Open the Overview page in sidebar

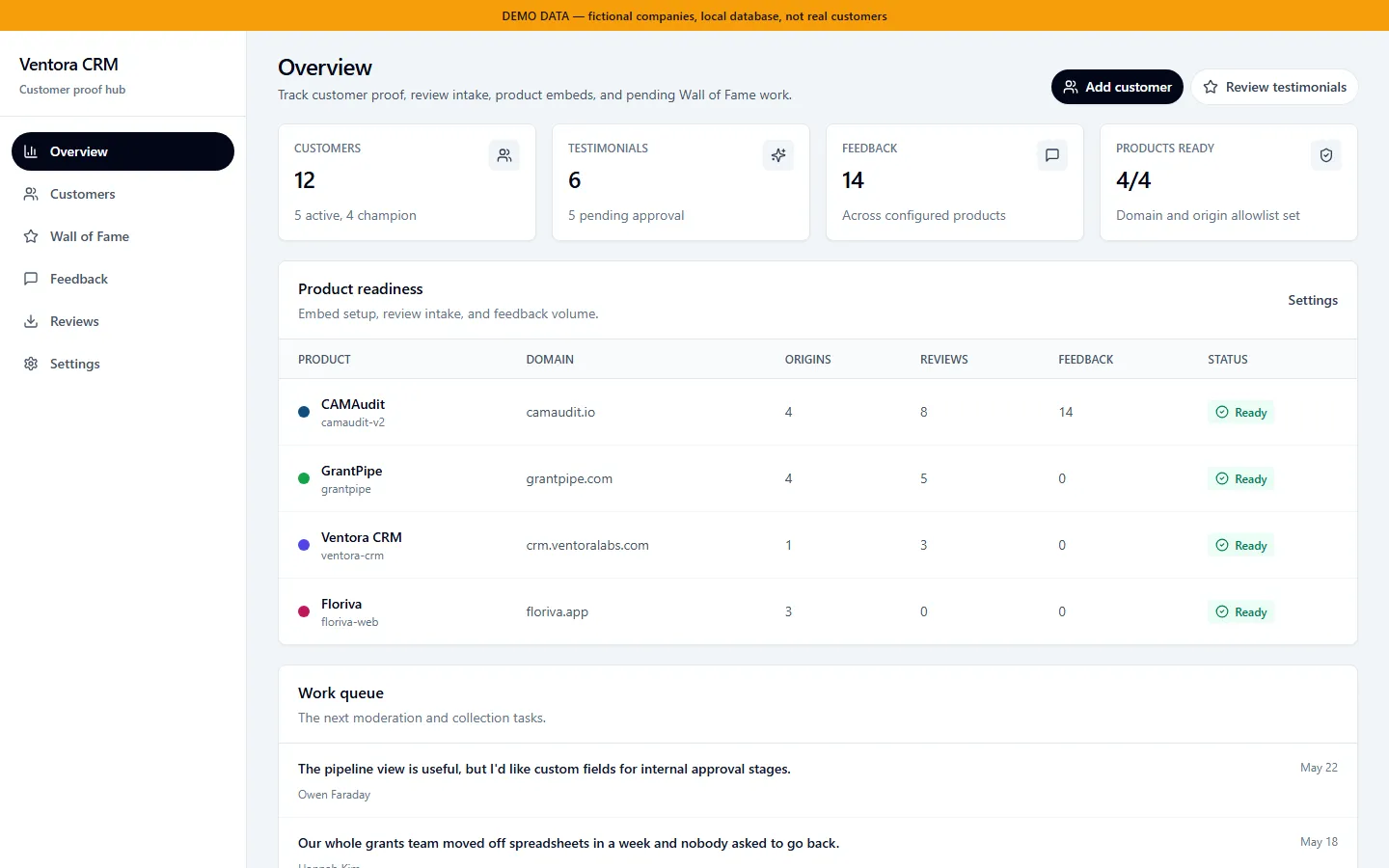tap(123, 151)
